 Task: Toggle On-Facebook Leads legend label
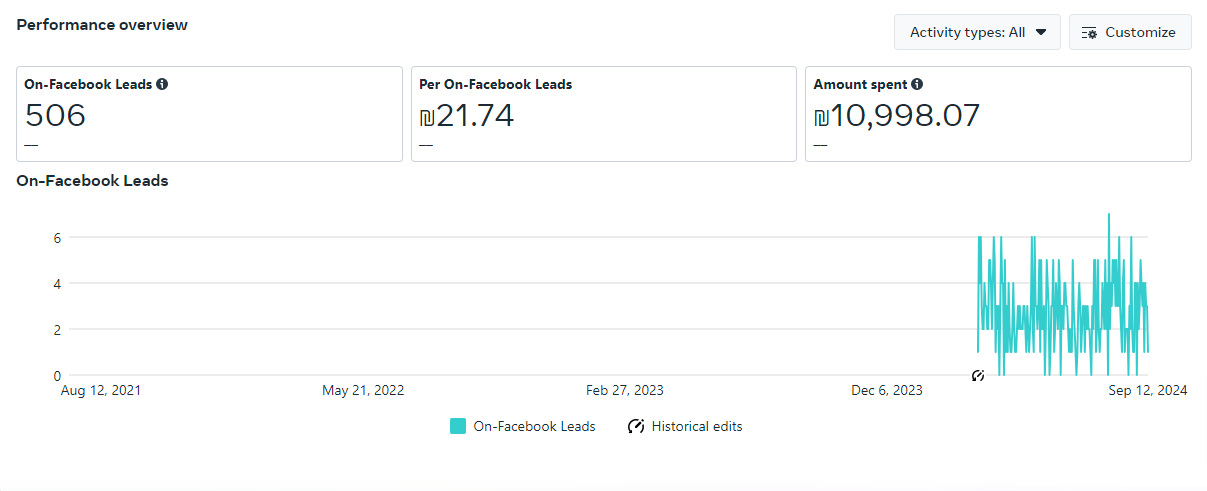tap(534, 426)
